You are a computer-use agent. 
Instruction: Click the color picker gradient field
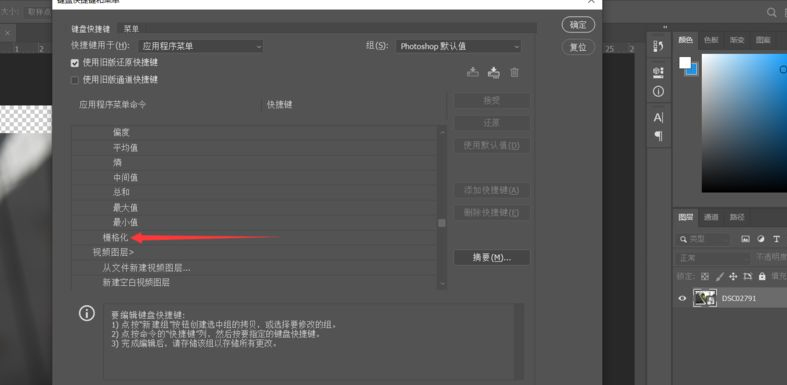click(x=744, y=123)
